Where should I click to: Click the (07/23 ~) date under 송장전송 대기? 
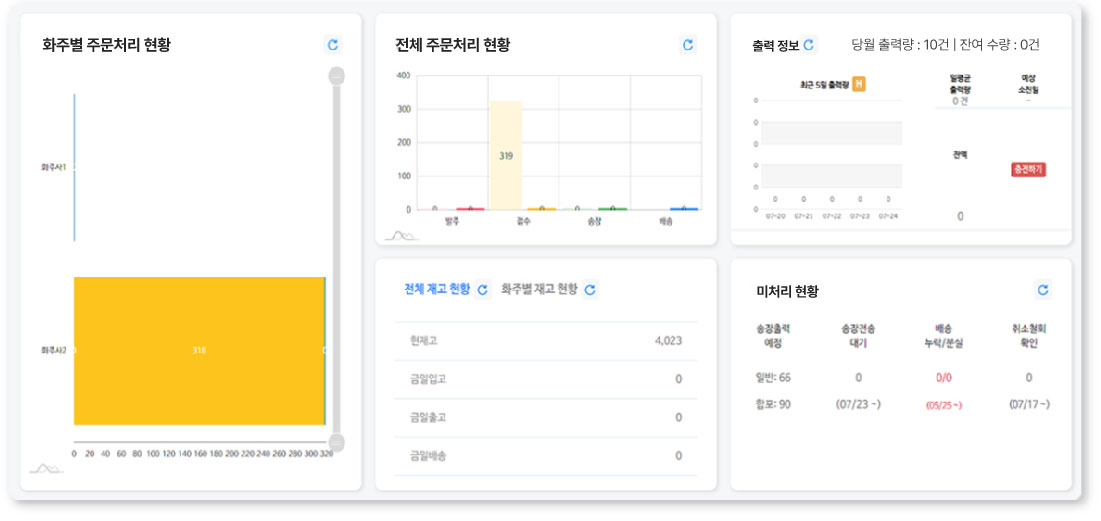857,404
